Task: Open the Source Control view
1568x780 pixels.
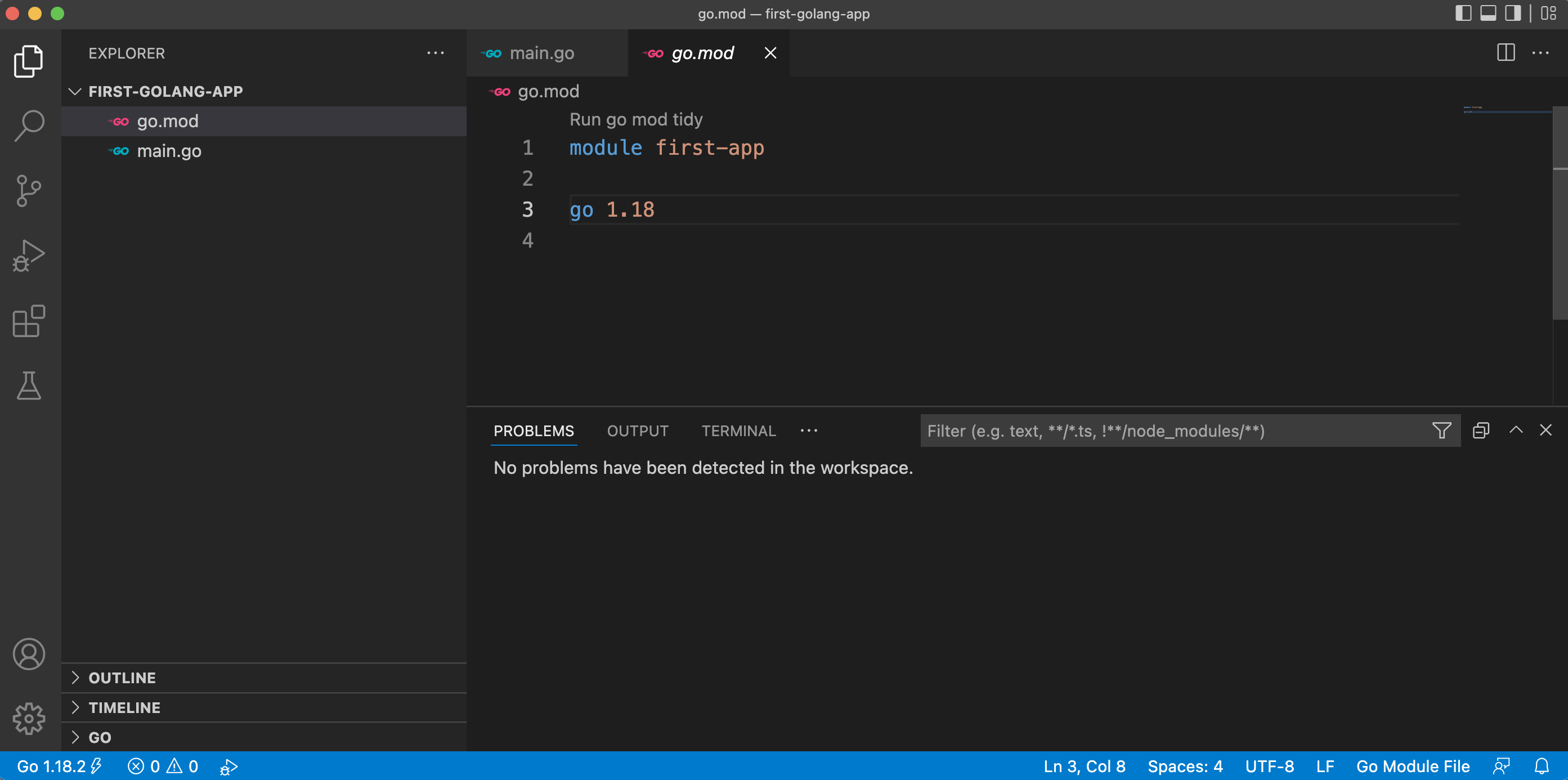Action: pyautogui.click(x=29, y=190)
